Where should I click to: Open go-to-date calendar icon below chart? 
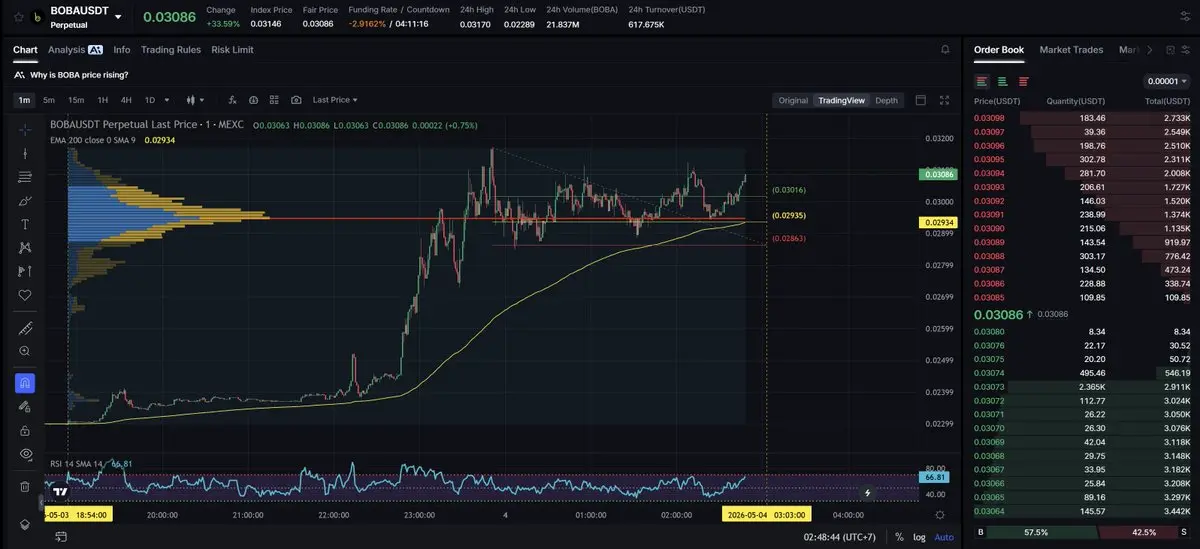pos(60,537)
